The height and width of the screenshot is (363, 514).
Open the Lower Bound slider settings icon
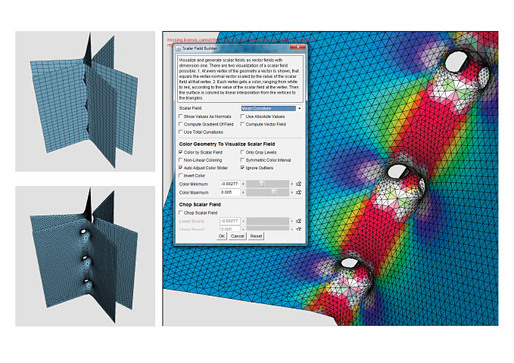(x=299, y=221)
